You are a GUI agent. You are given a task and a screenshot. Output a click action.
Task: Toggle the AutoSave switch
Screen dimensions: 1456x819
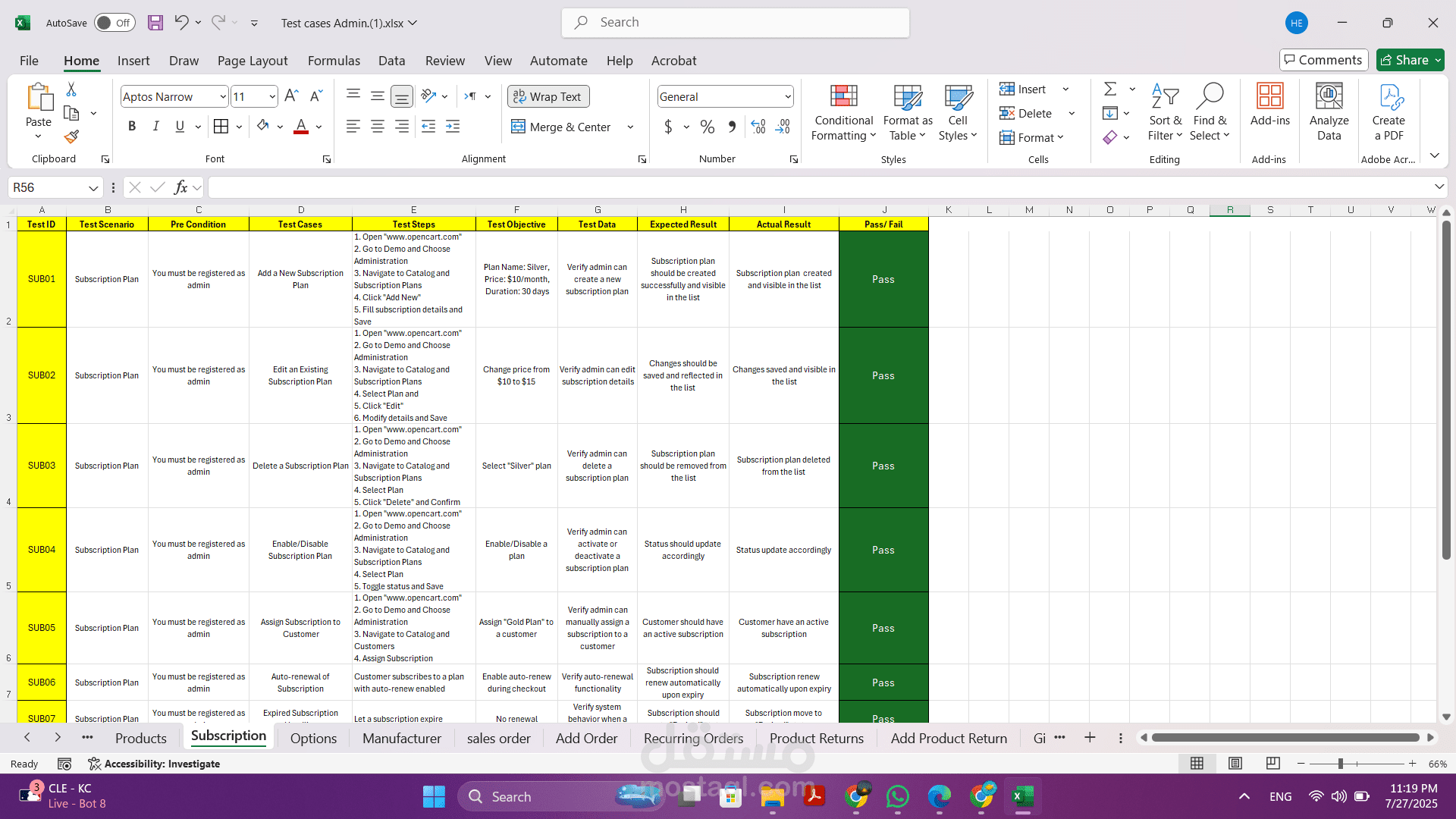115,23
